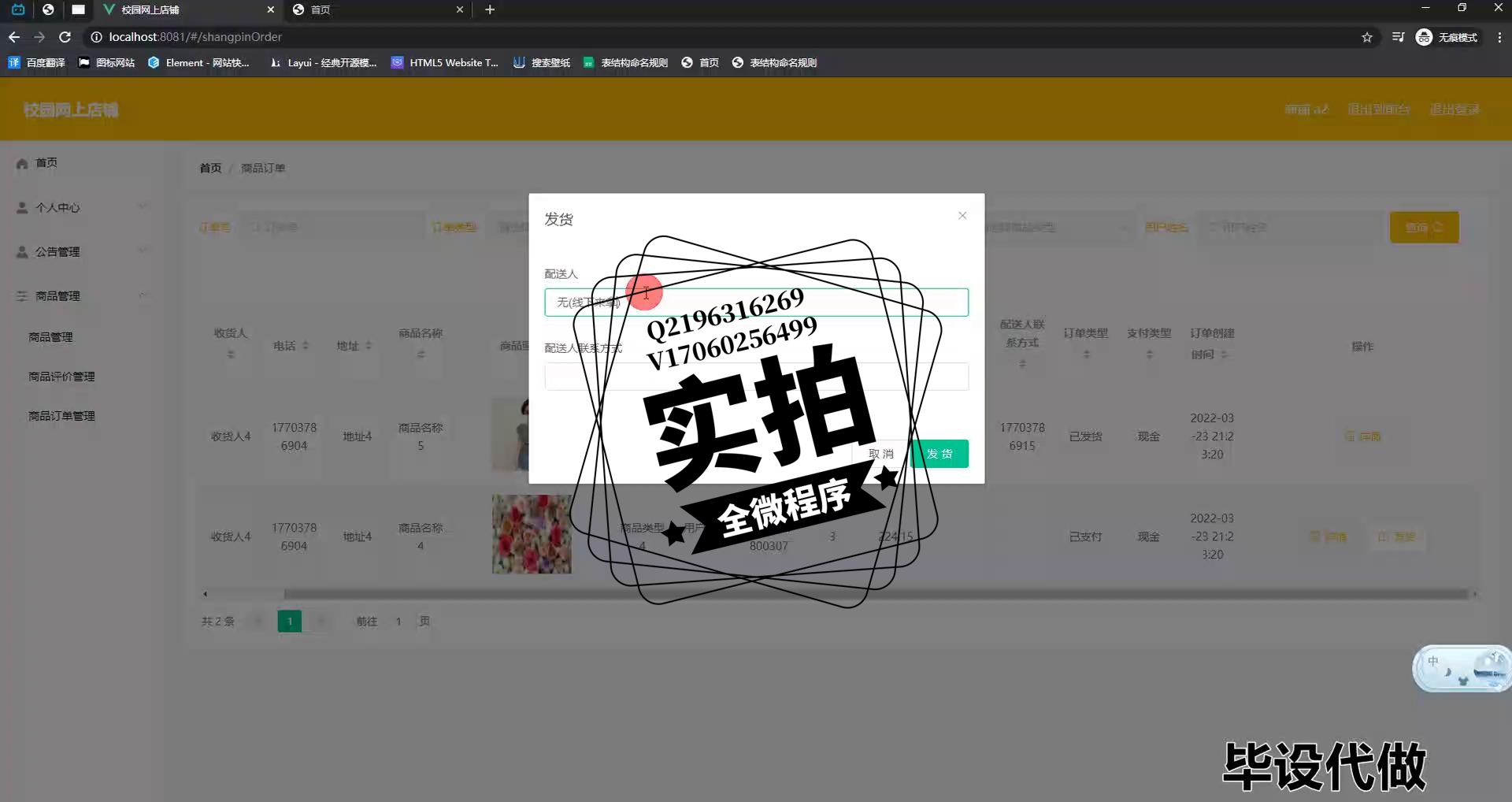The image size is (1512, 802).
Task: Click the reading list icon in toolbar
Action: pyautogui.click(x=1398, y=37)
